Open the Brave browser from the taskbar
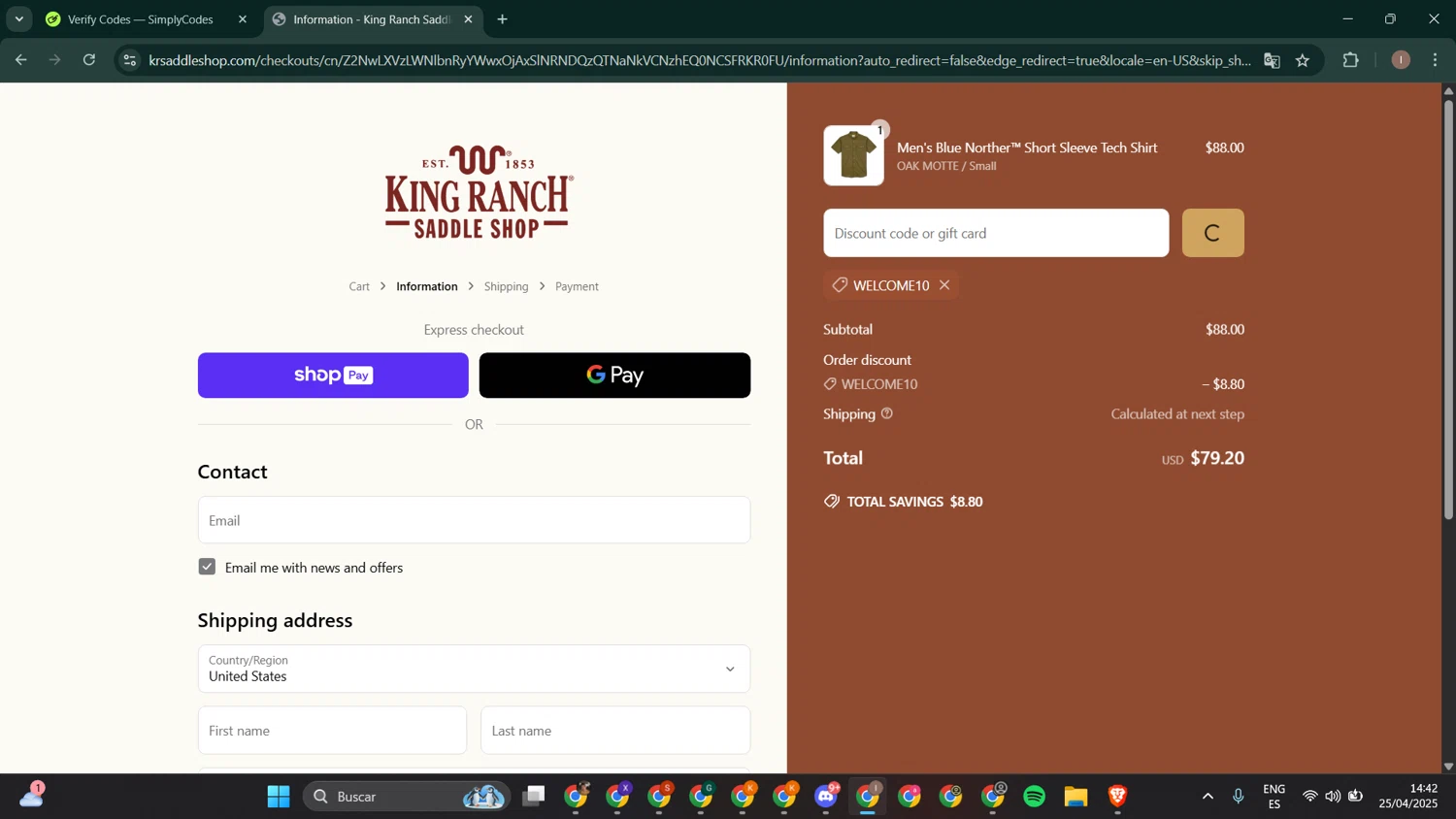The image size is (1456, 819). point(1117,797)
